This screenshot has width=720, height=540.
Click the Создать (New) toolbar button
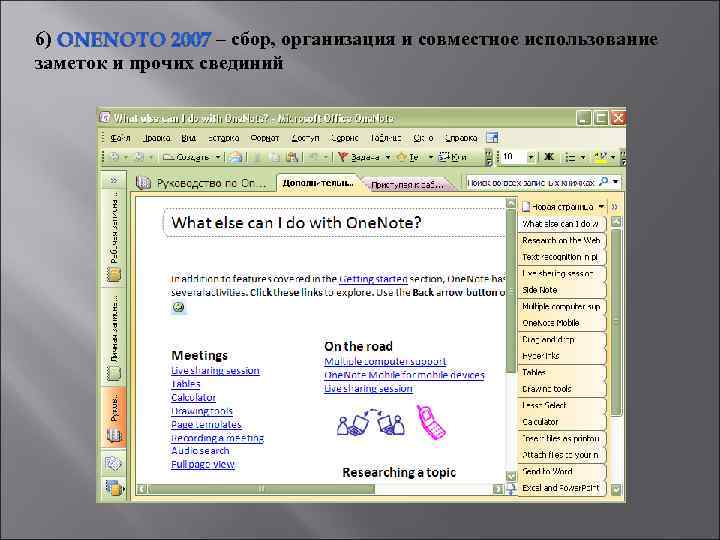(x=186, y=157)
